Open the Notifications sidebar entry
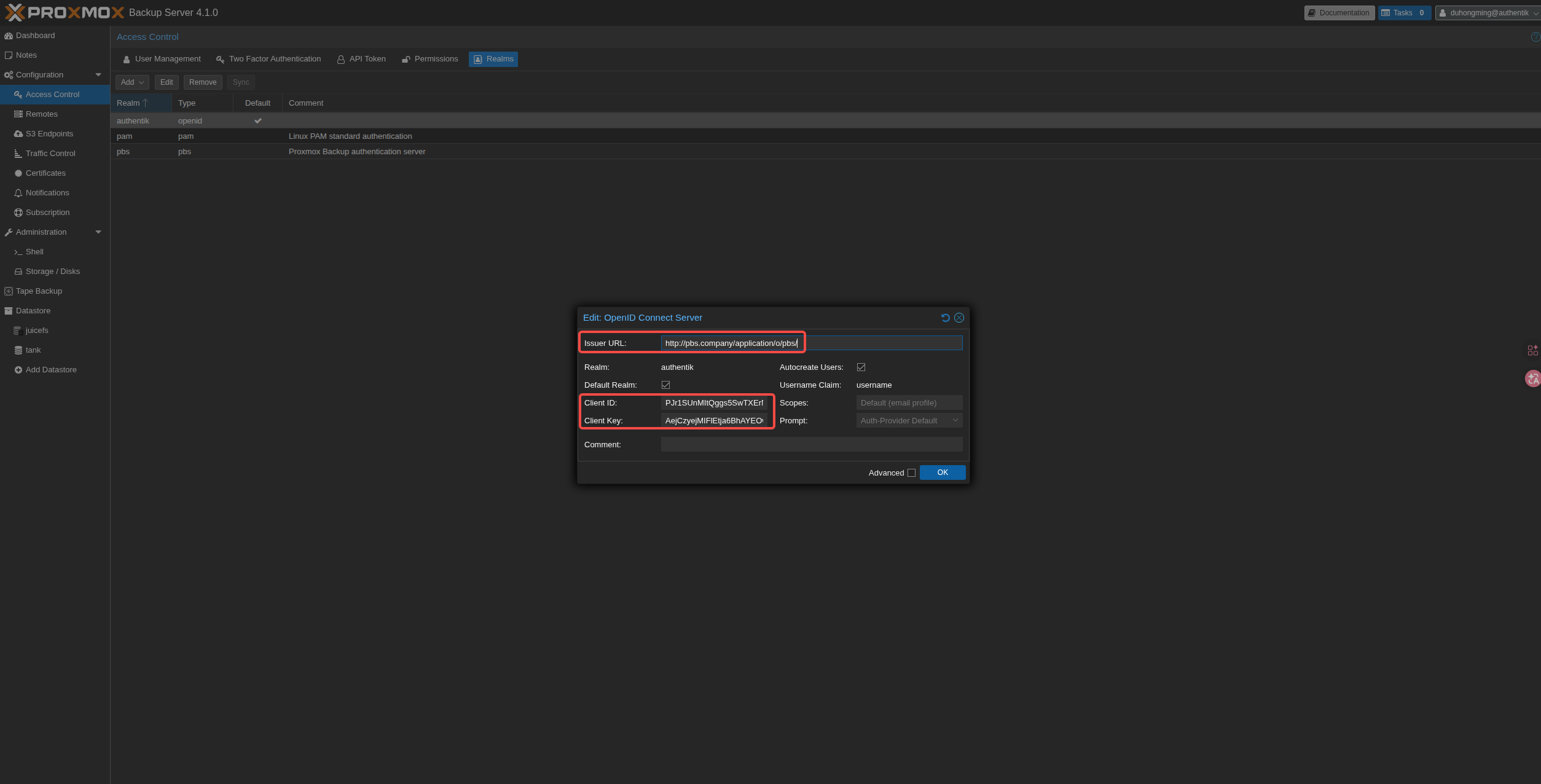The image size is (1541, 784). coord(47,193)
